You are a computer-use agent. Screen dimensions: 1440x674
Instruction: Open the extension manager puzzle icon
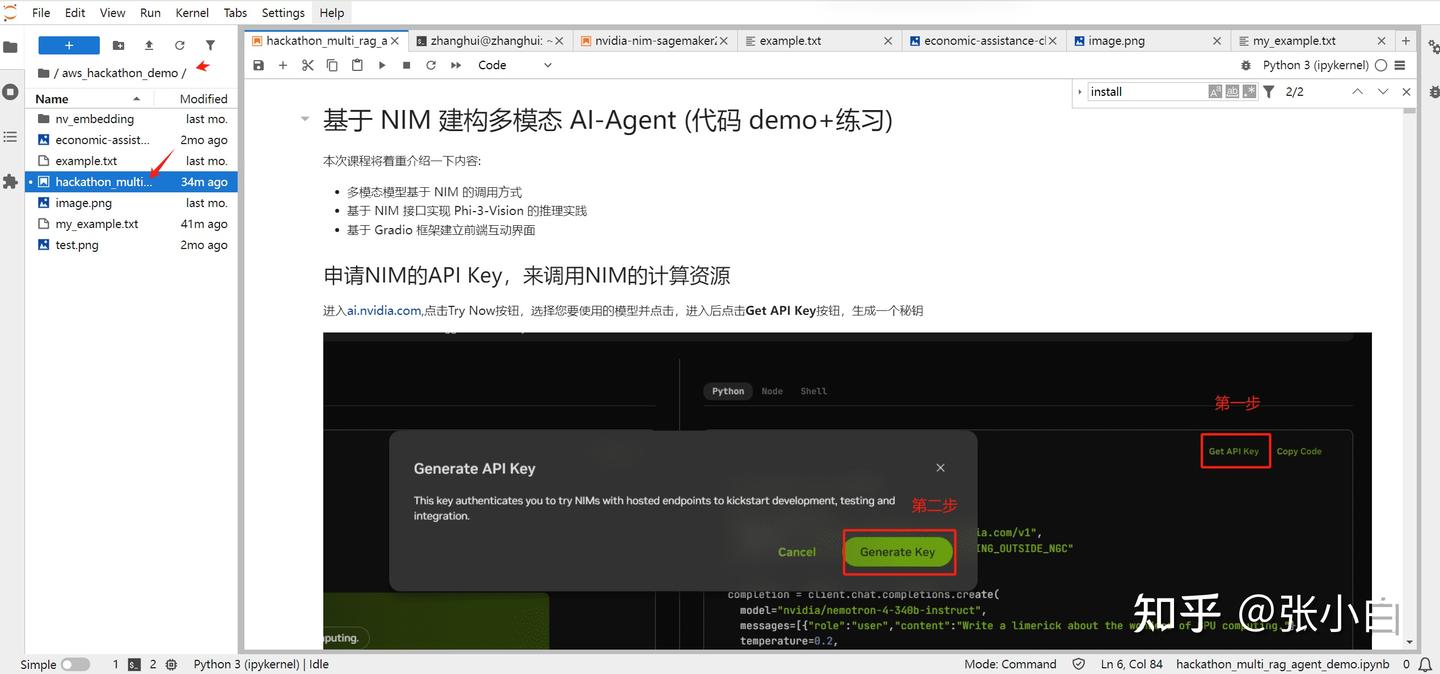coord(10,181)
